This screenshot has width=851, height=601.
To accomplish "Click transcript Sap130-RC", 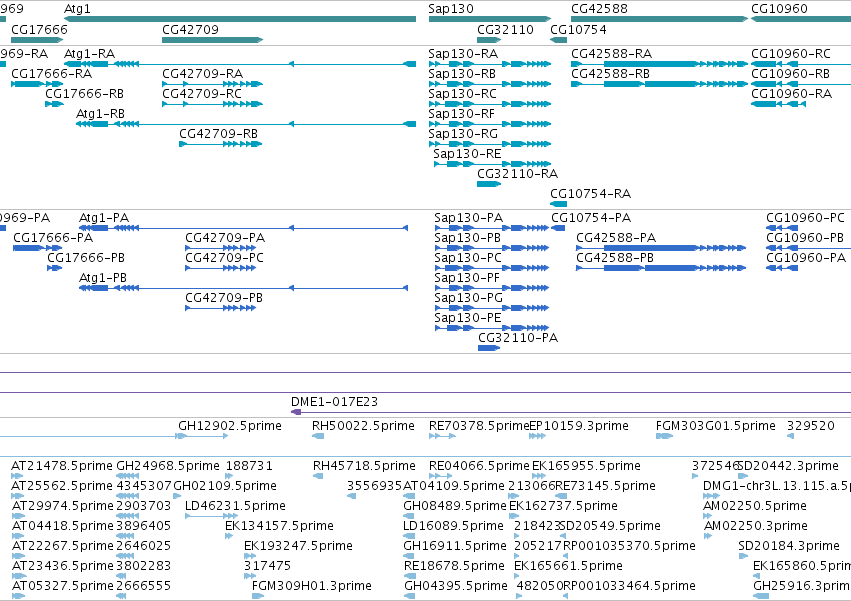I will [490, 104].
